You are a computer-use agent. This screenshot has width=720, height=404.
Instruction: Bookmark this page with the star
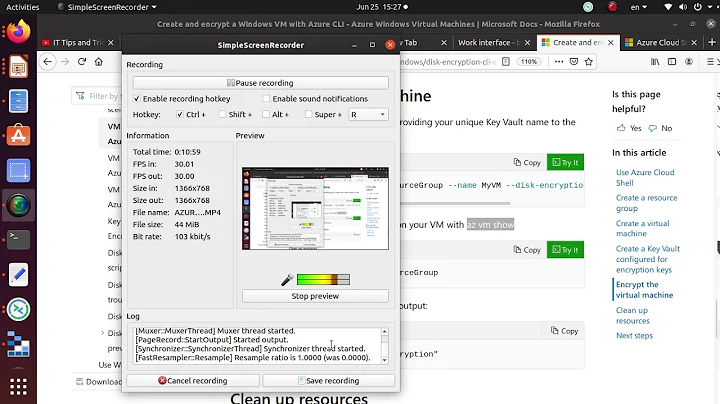coord(589,62)
